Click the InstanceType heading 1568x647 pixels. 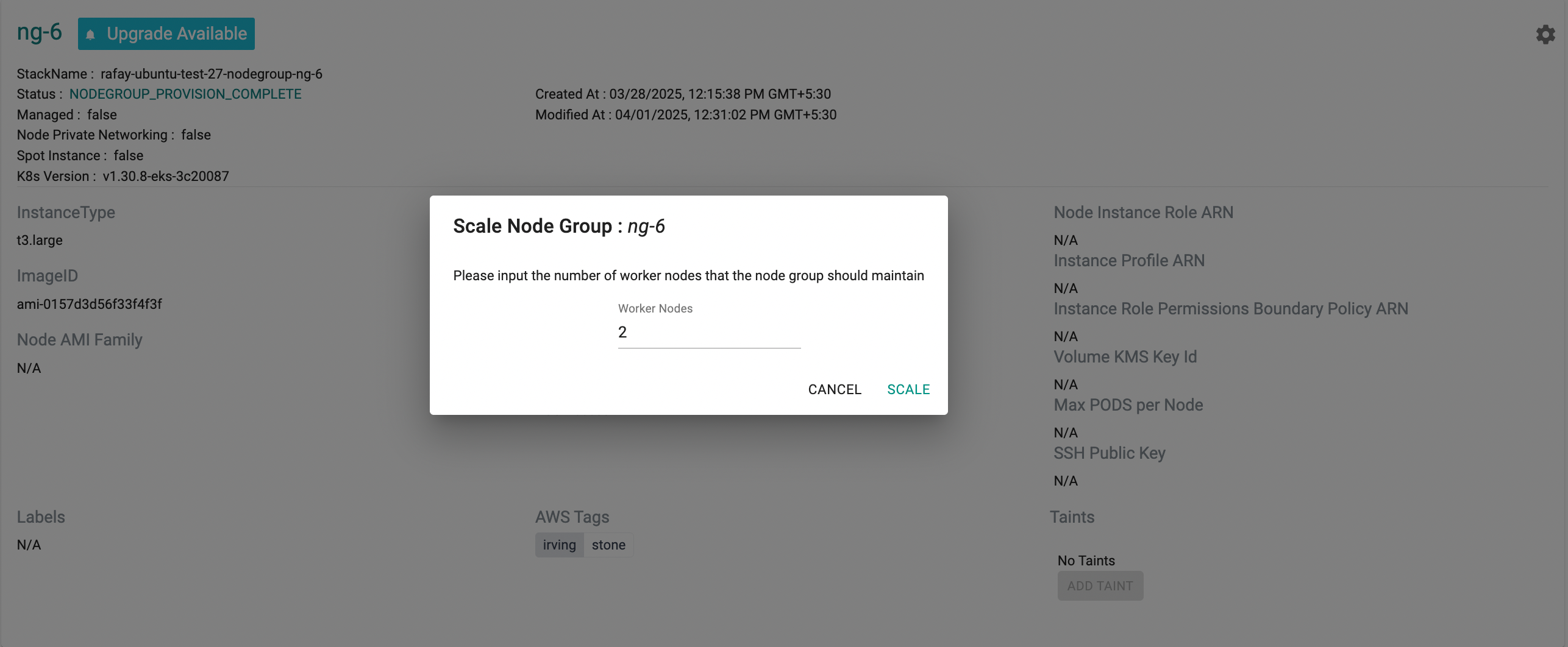(x=66, y=213)
